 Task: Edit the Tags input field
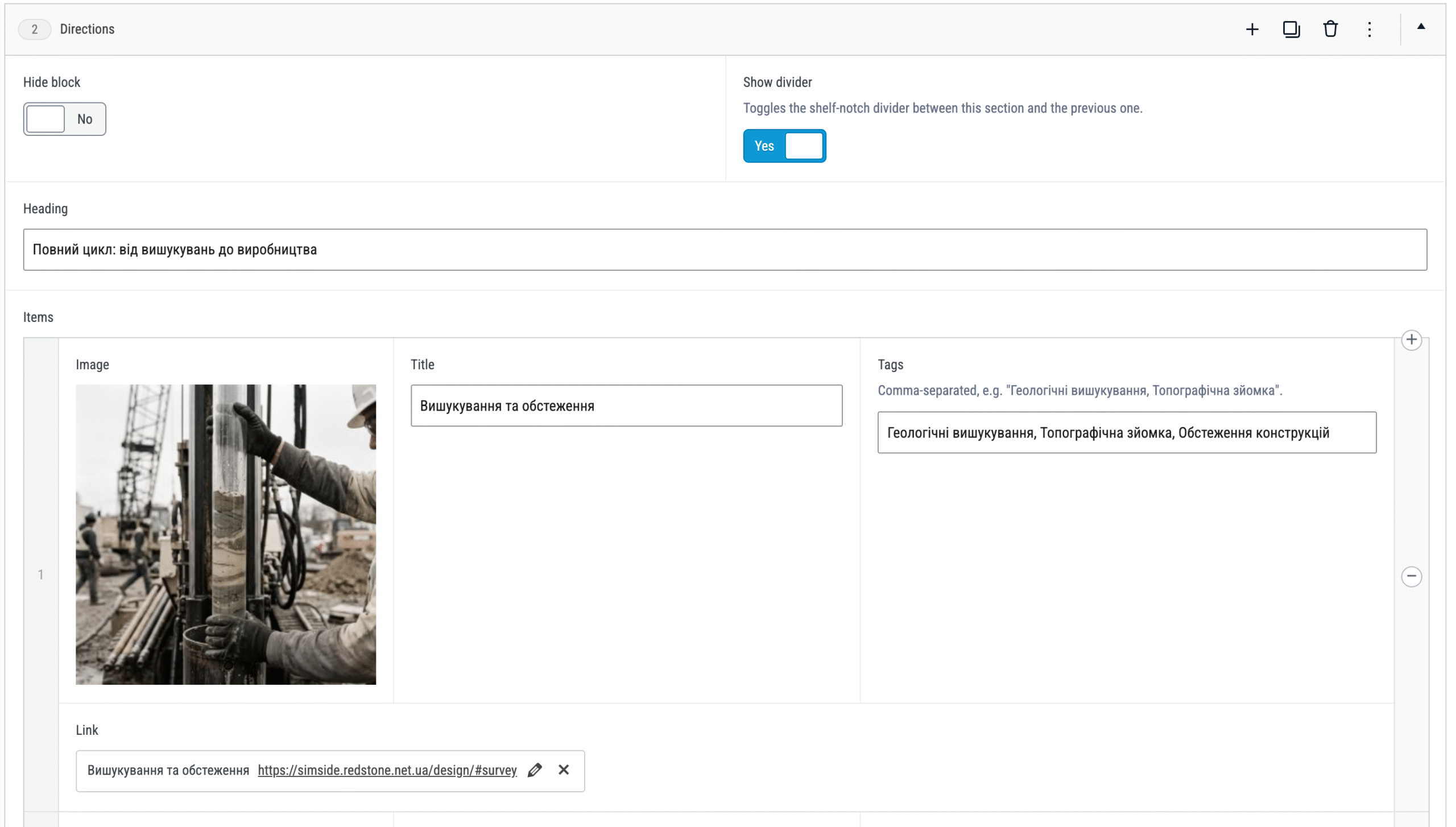click(1127, 433)
